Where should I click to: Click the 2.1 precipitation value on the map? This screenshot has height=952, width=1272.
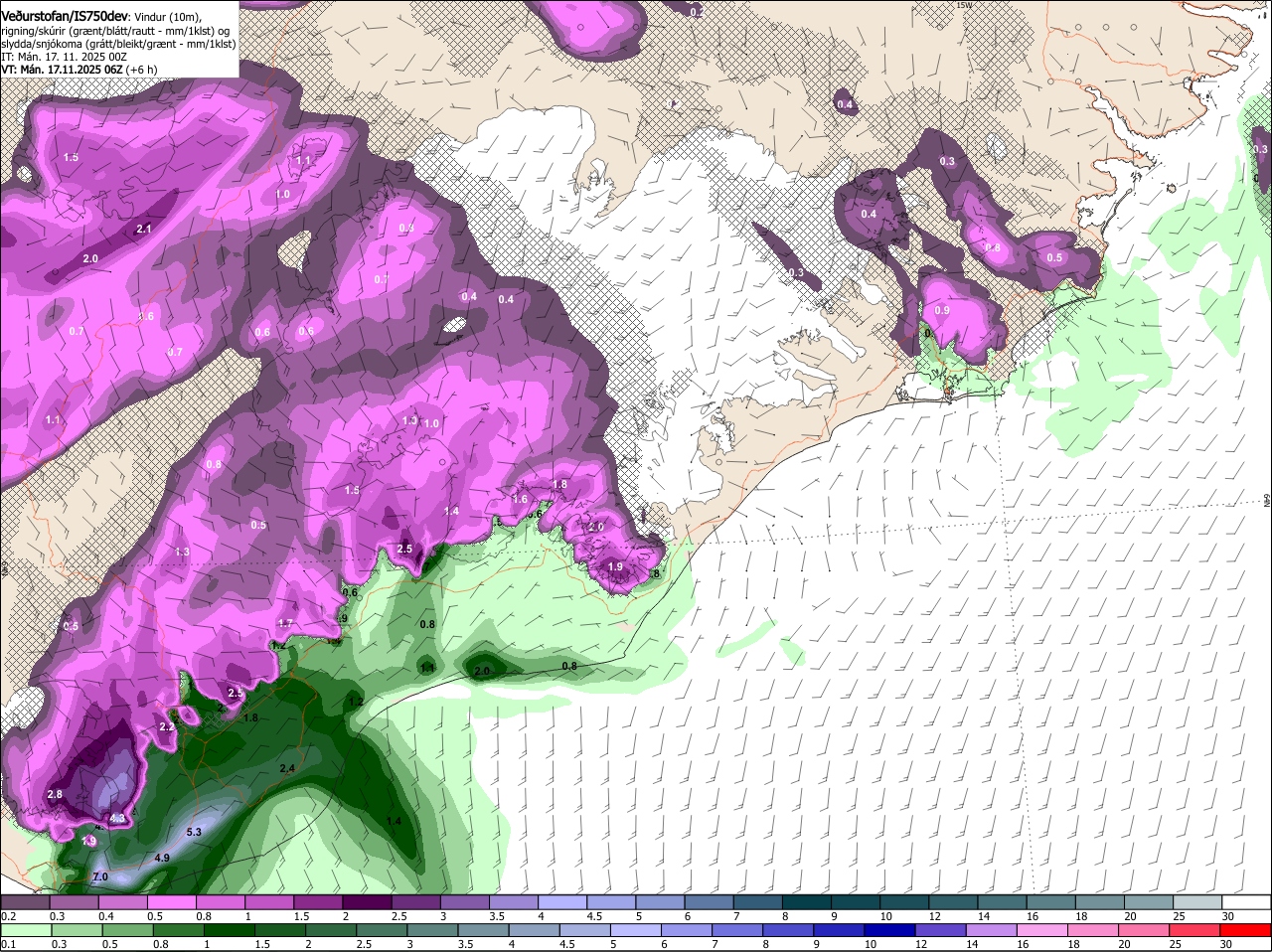143,230
